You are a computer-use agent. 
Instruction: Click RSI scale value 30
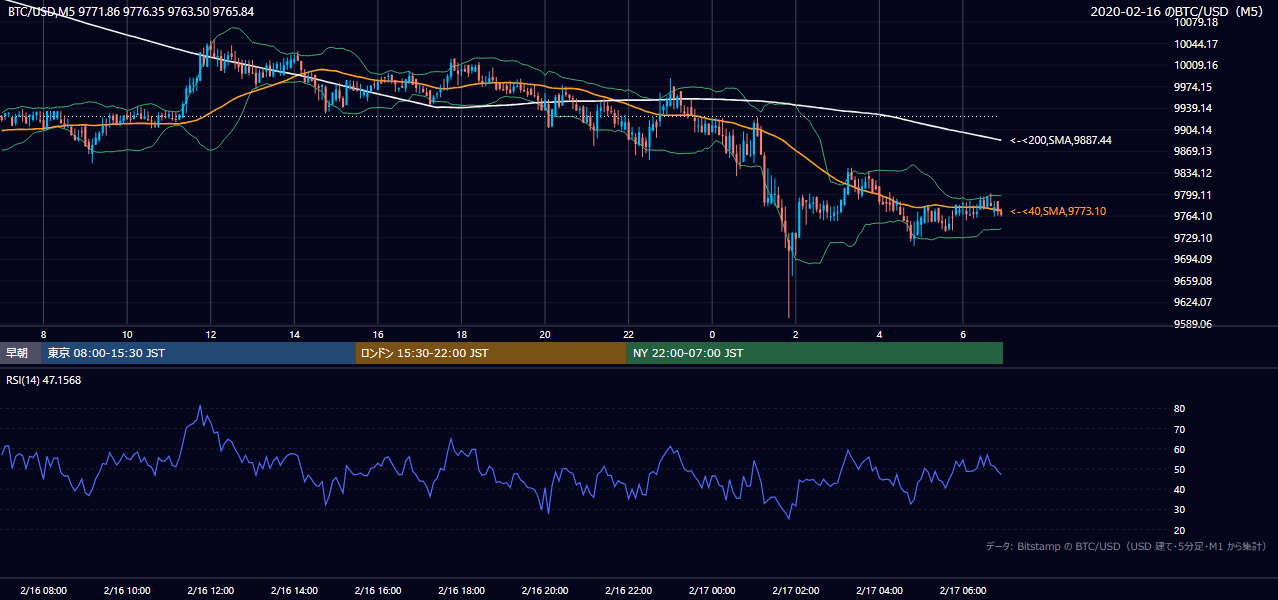(x=1179, y=509)
